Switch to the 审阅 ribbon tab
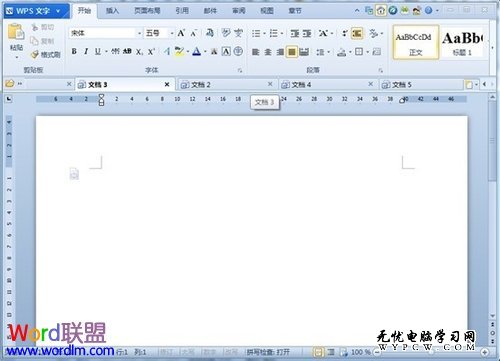The width and height of the screenshot is (500, 361). [x=239, y=11]
